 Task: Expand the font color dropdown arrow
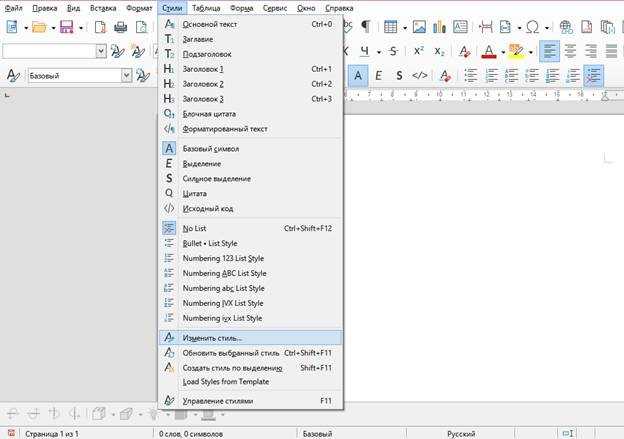point(503,52)
